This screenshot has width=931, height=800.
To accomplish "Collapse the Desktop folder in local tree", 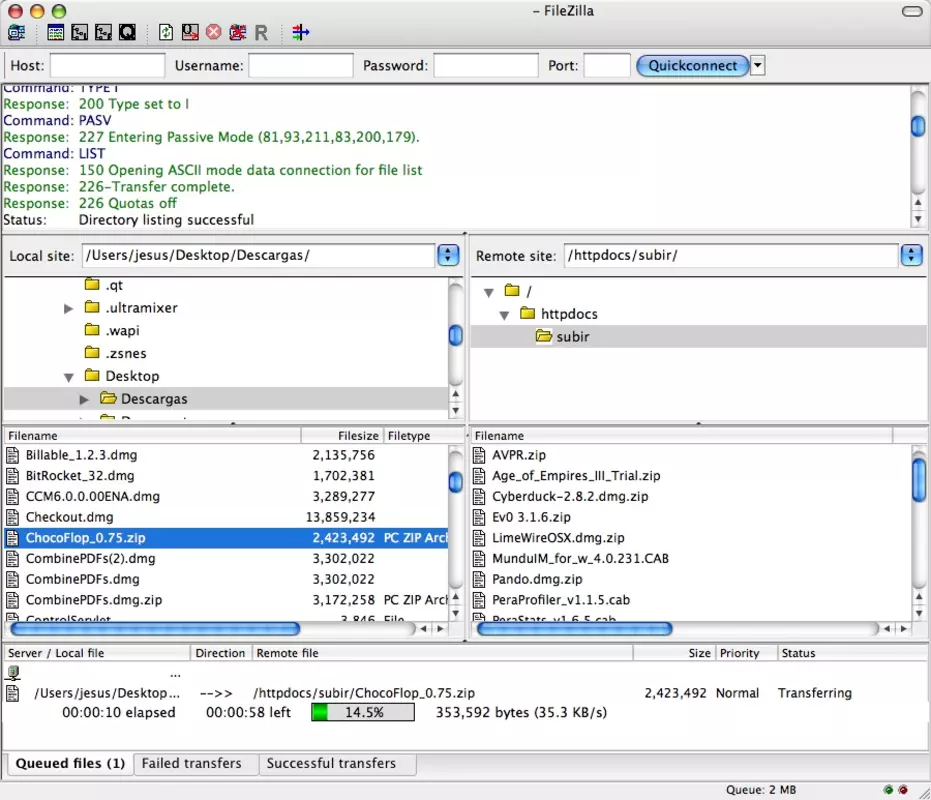I will click(x=69, y=377).
